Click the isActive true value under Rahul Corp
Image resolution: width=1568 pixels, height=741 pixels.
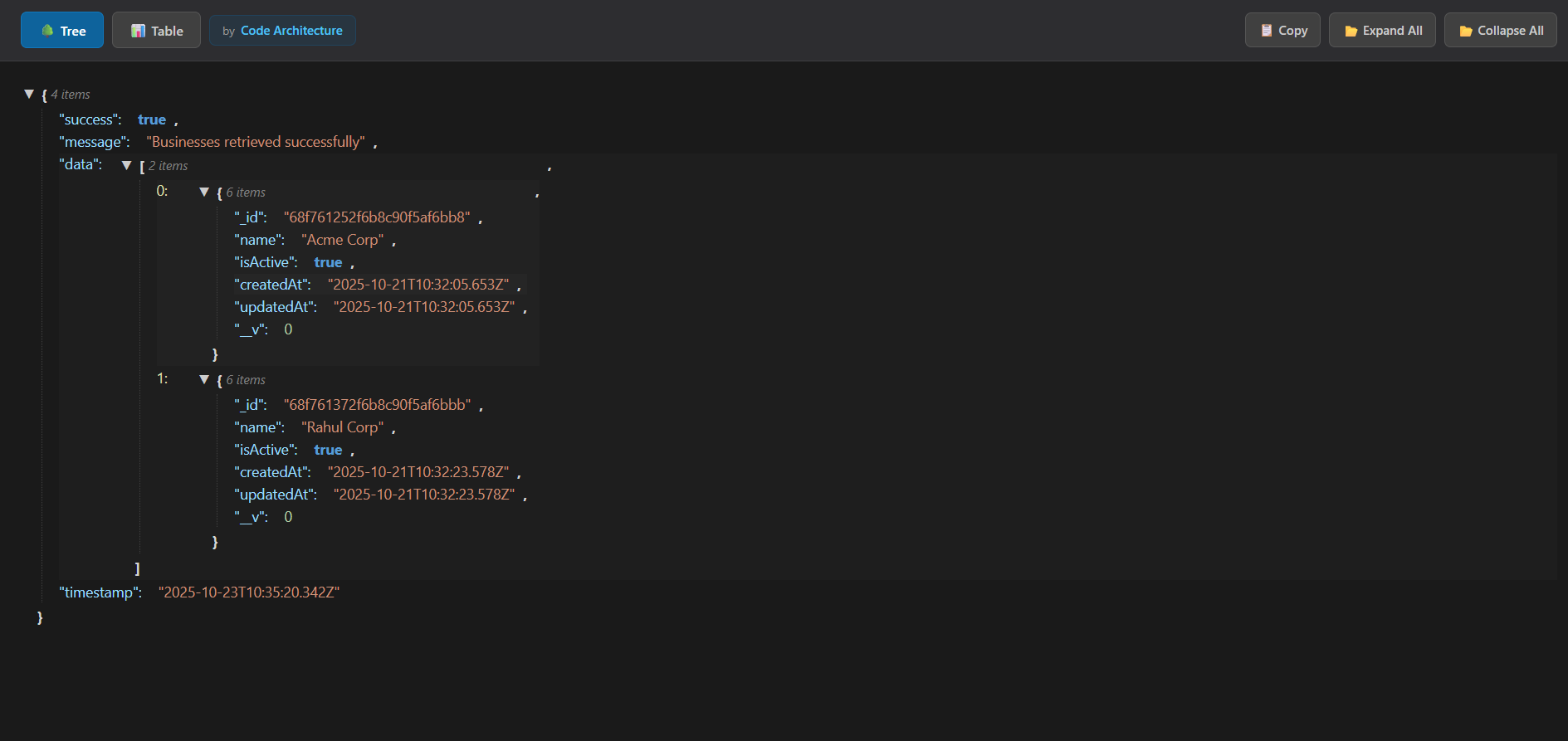pyautogui.click(x=328, y=450)
